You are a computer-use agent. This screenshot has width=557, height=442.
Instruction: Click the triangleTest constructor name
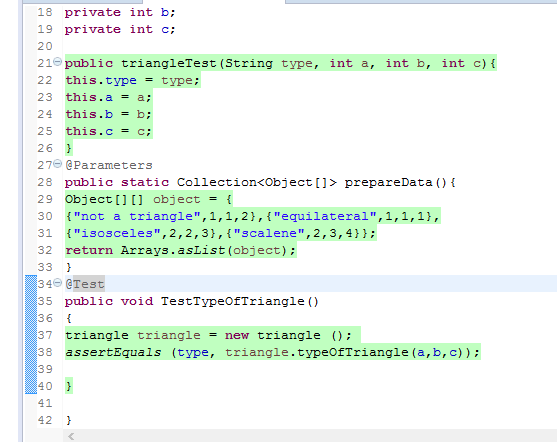pos(169,63)
